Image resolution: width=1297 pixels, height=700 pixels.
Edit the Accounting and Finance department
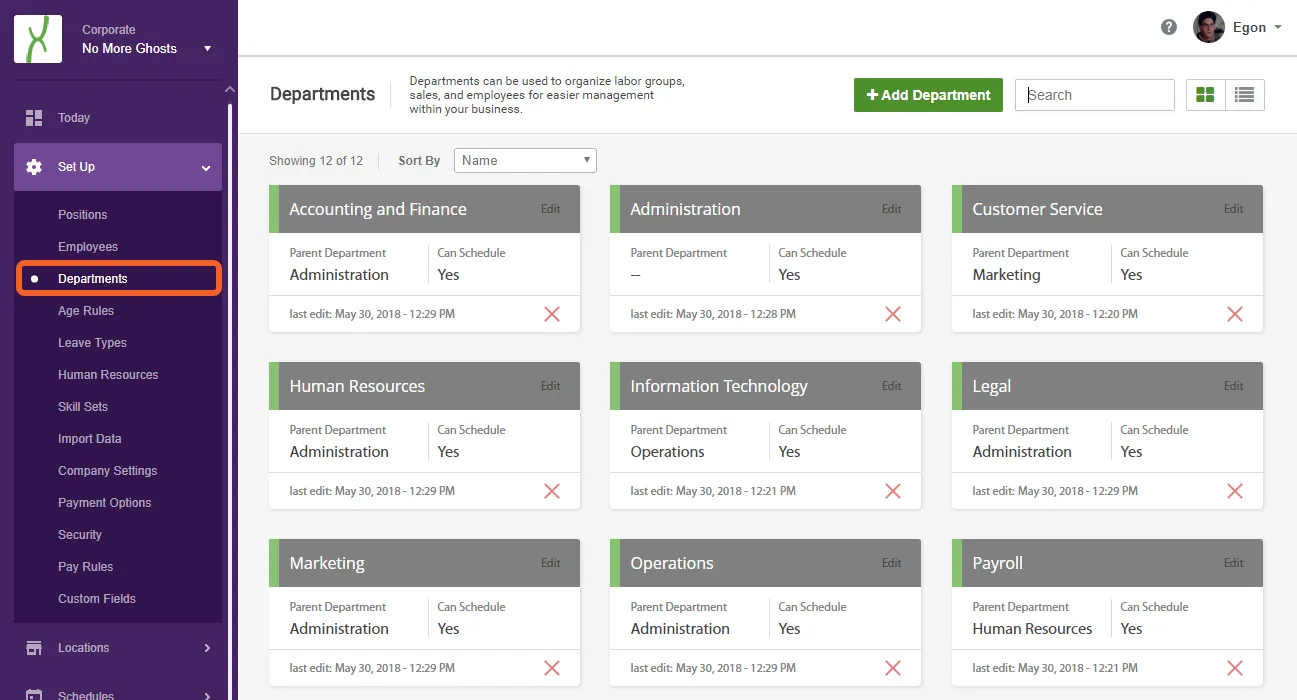coord(551,209)
